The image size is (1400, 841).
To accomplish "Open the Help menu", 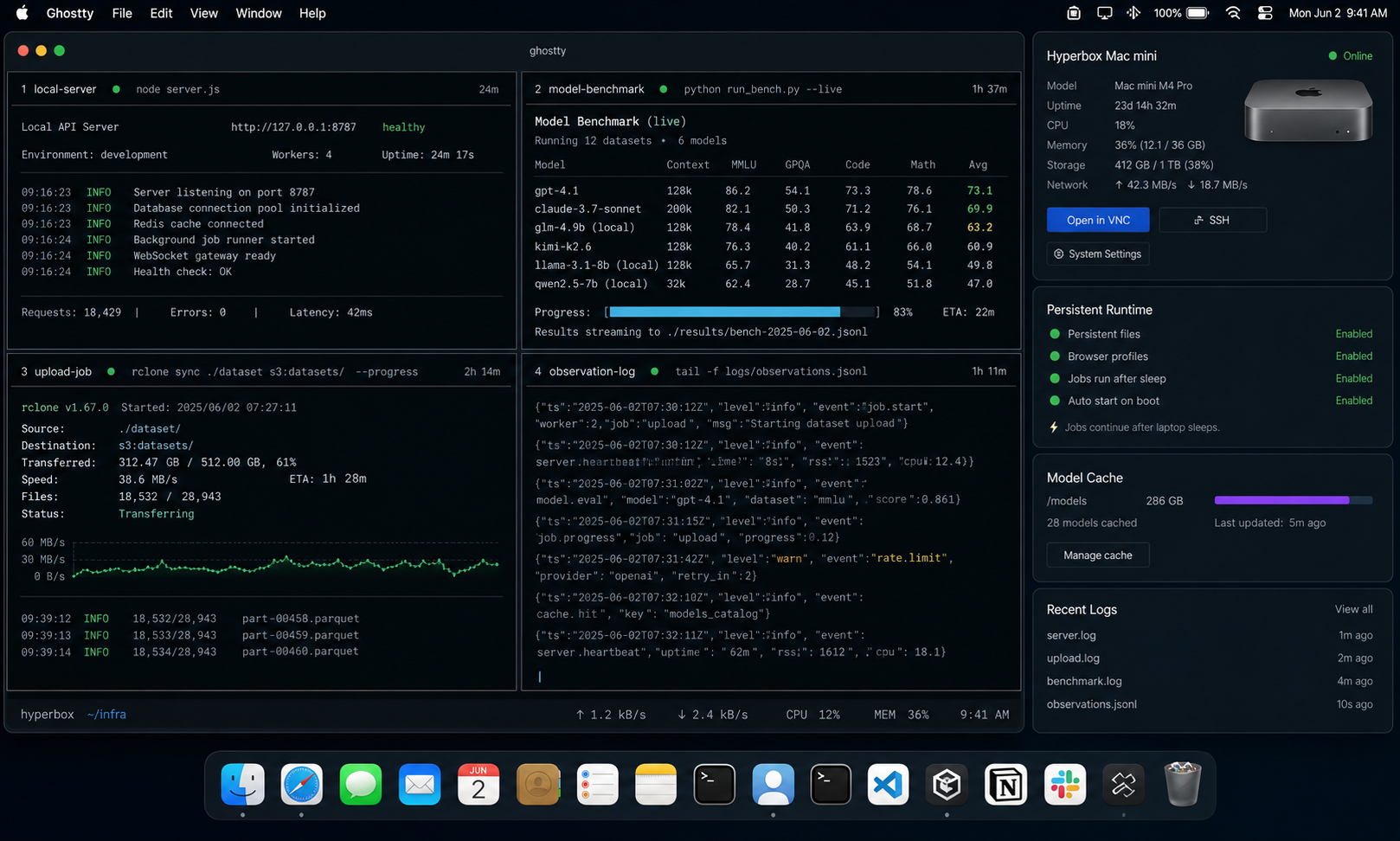I will pos(312,13).
